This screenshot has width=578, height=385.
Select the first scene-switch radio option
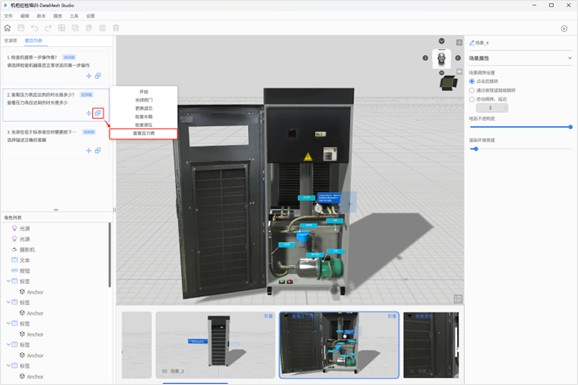(472, 81)
